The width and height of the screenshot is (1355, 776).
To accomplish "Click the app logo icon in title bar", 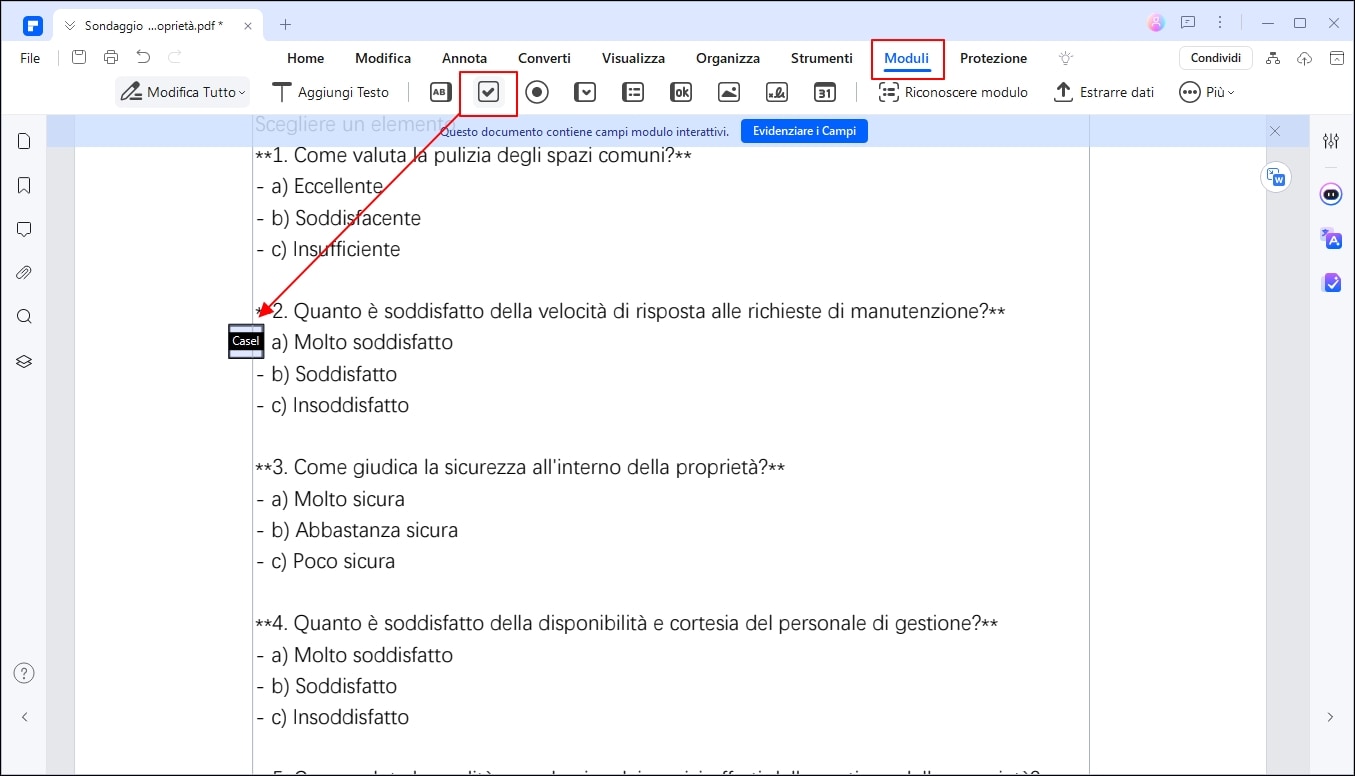I will 33,24.
